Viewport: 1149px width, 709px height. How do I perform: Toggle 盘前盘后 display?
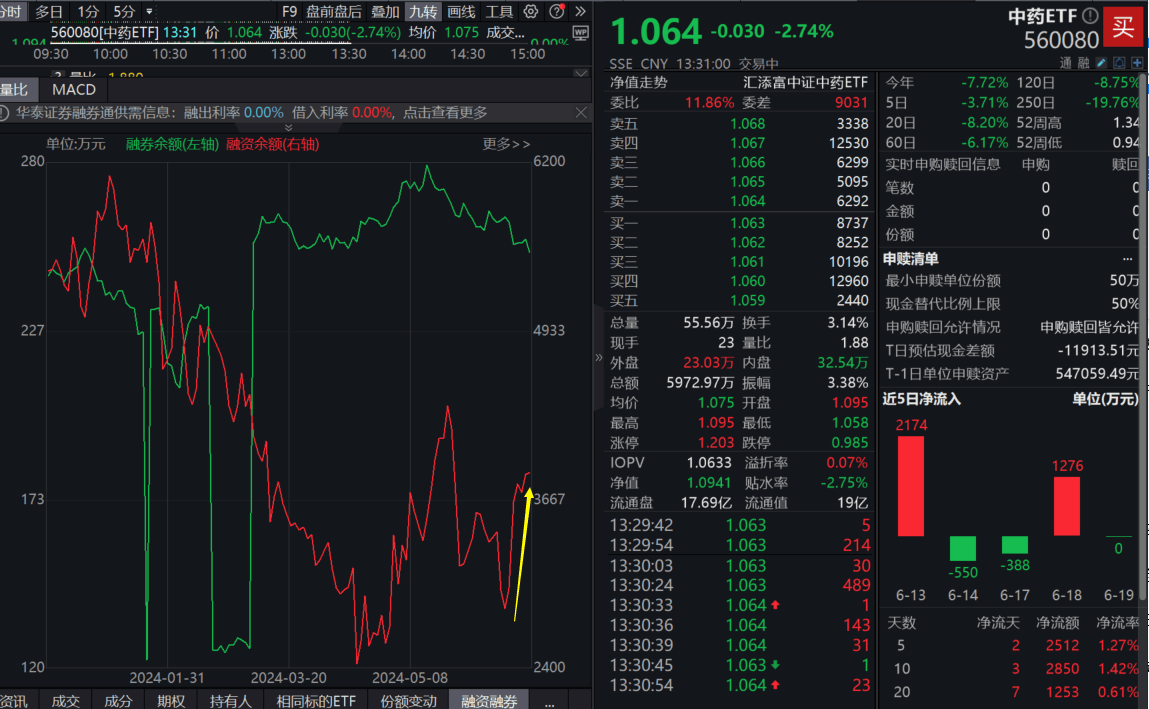(334, 12)
